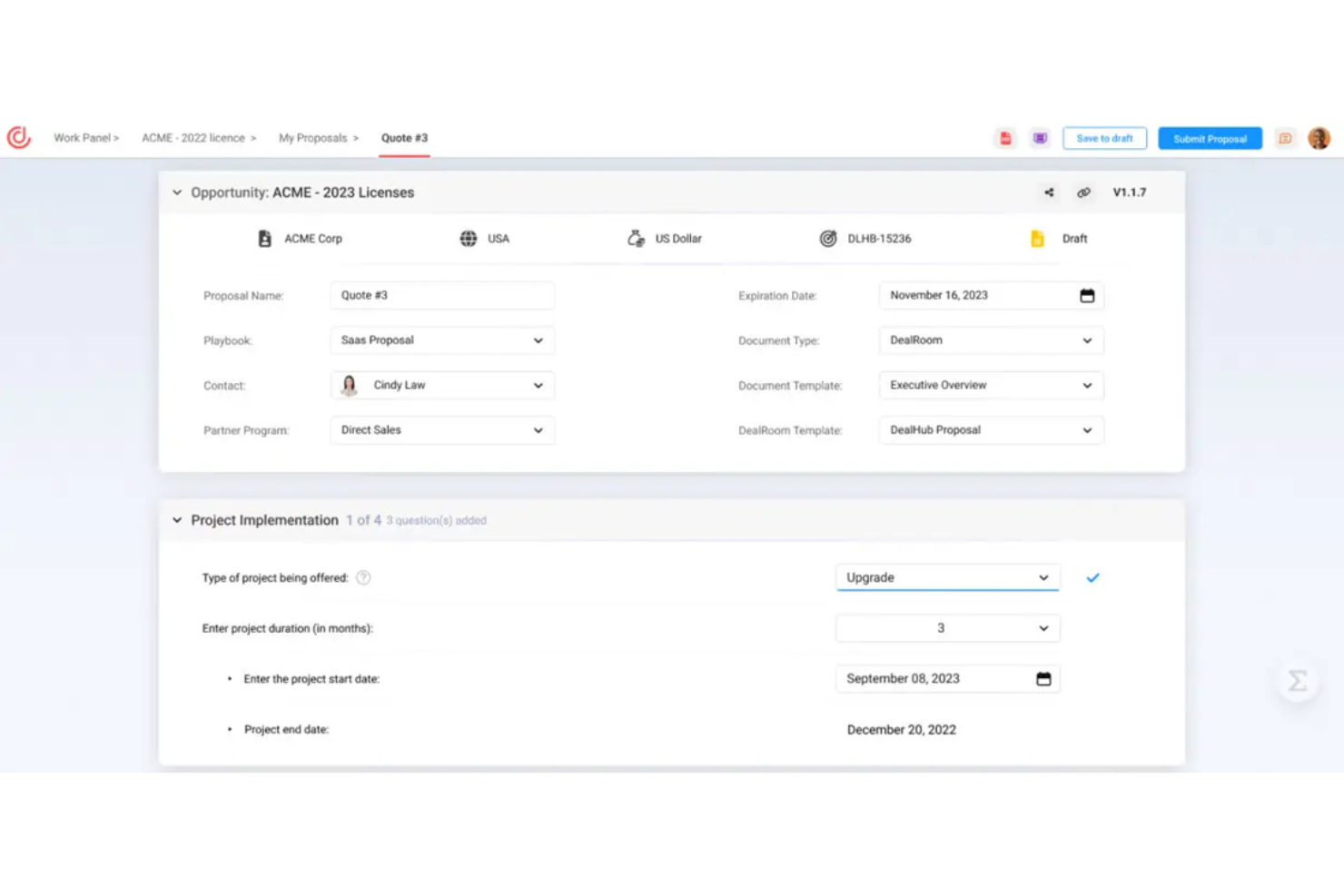The image size is (1344, 896).
Task: Click the help icon beside project type
Action: click(x=363, y=577)
